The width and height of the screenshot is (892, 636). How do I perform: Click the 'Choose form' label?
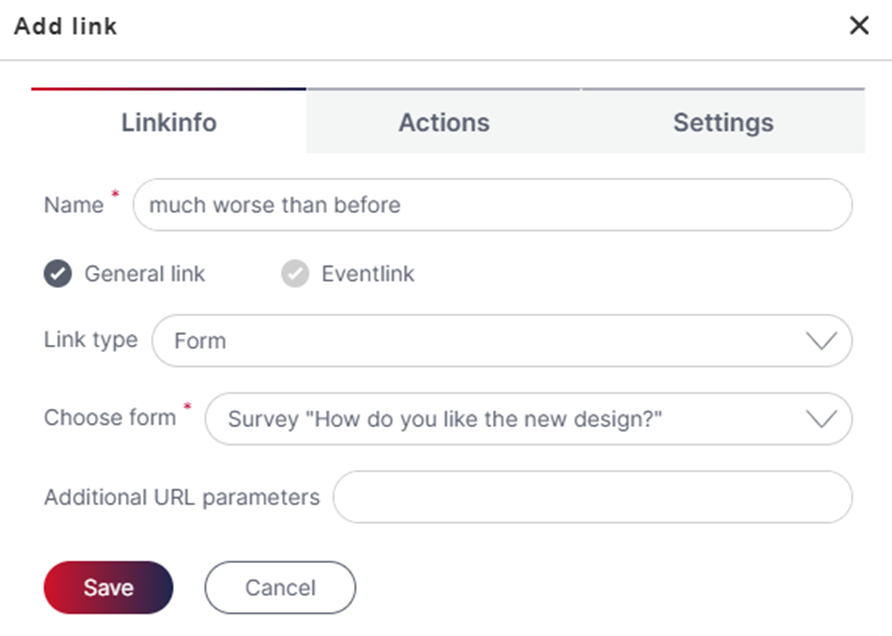[110, 418]
